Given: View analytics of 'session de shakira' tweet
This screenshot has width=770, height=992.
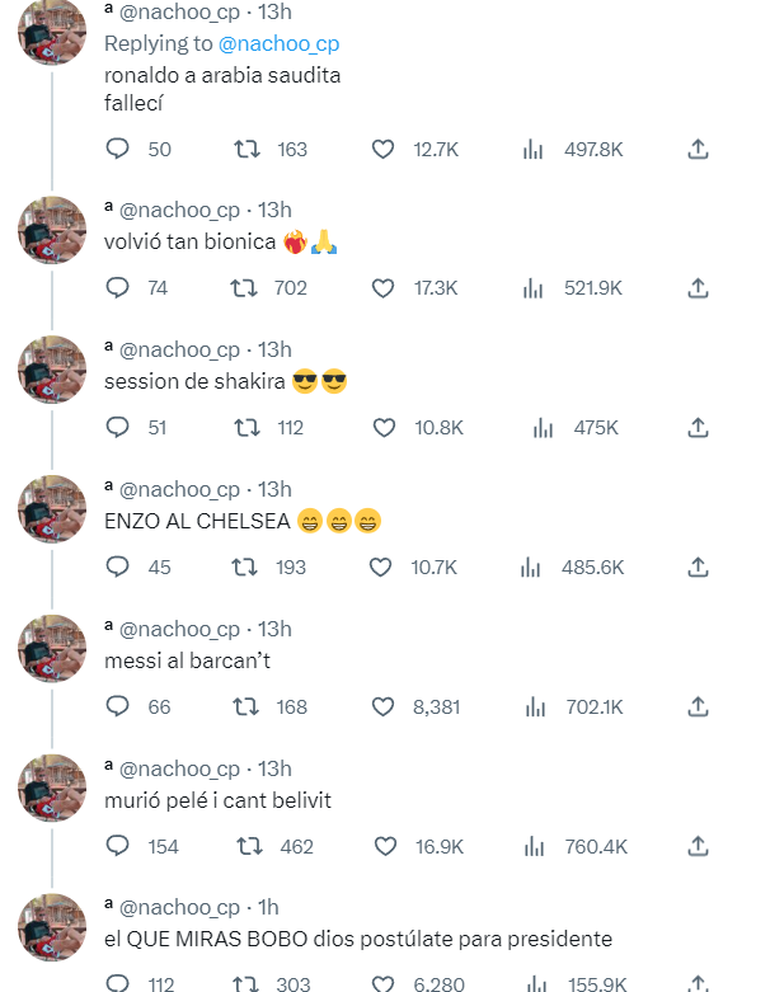Looking at the screenshot, I should [x=543, y=428].
